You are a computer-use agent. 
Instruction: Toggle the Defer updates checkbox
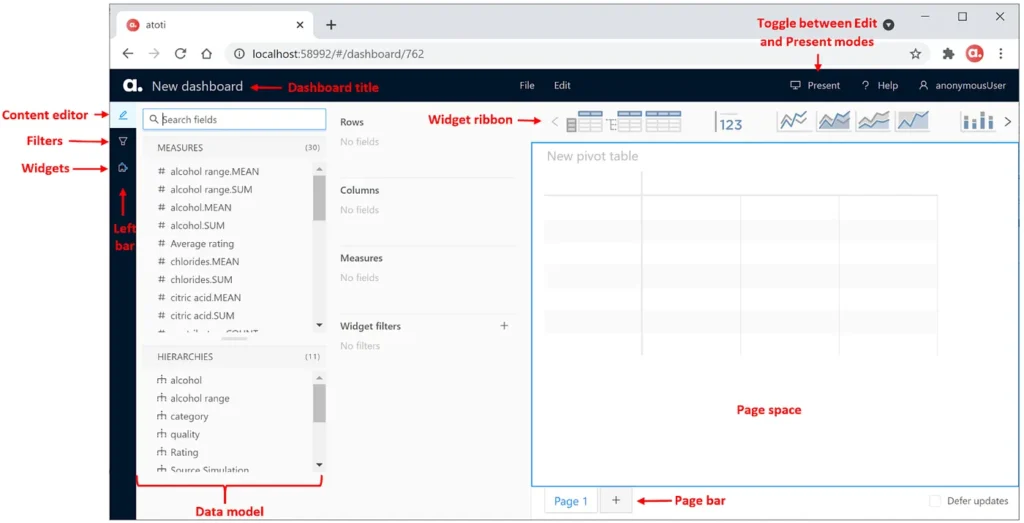coord(935,501)
